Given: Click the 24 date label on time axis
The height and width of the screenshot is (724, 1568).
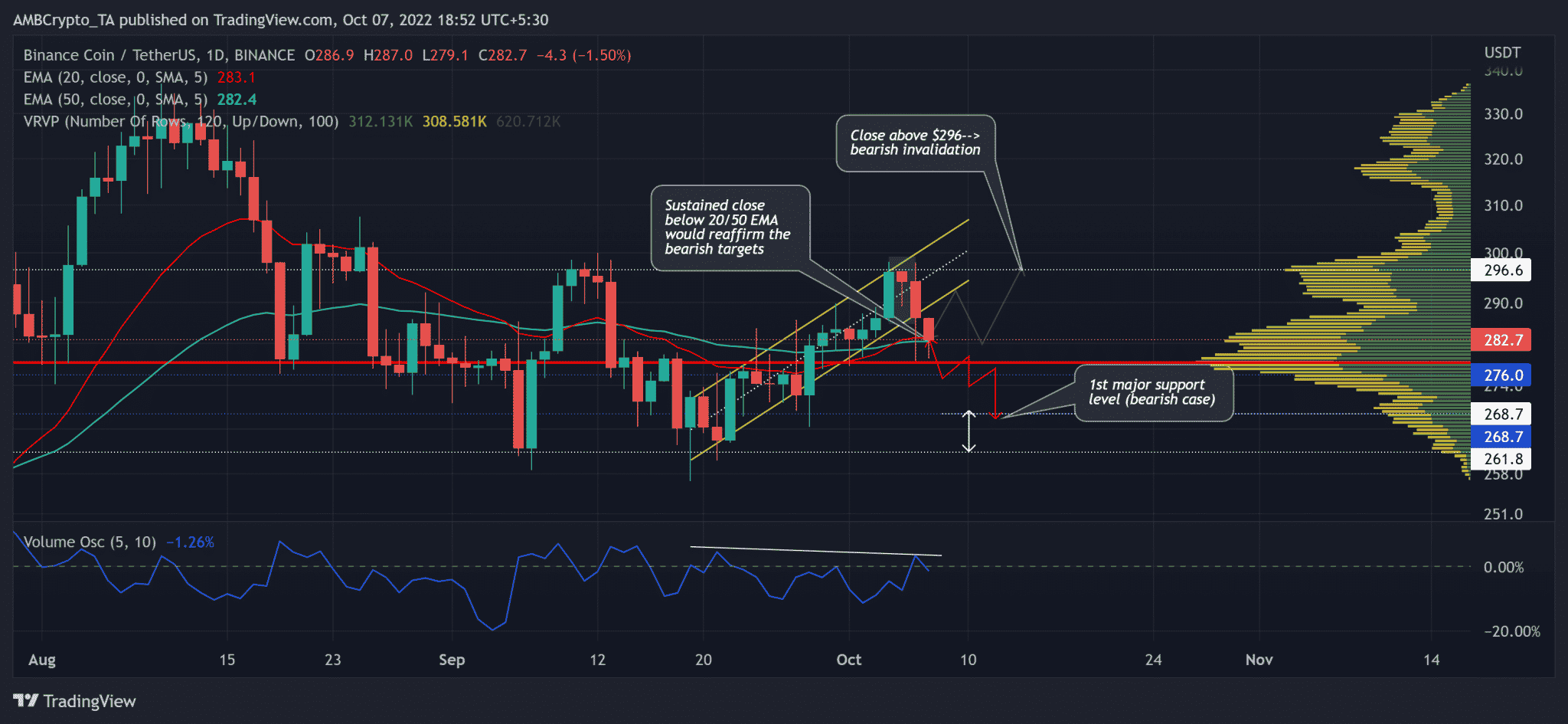Looking at the screenshot, I should click(1154, 660).
